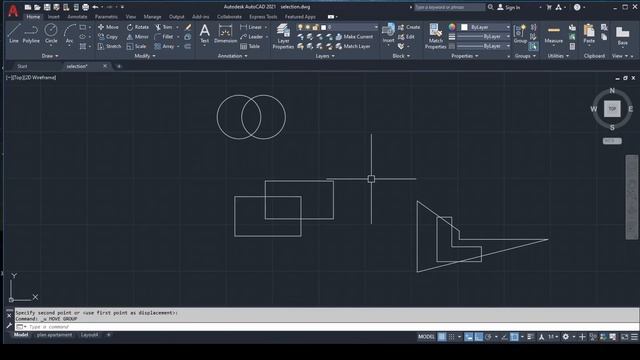Click Make Current layer button
Screen dimensions: 640x360
click(x=354, y=37)
